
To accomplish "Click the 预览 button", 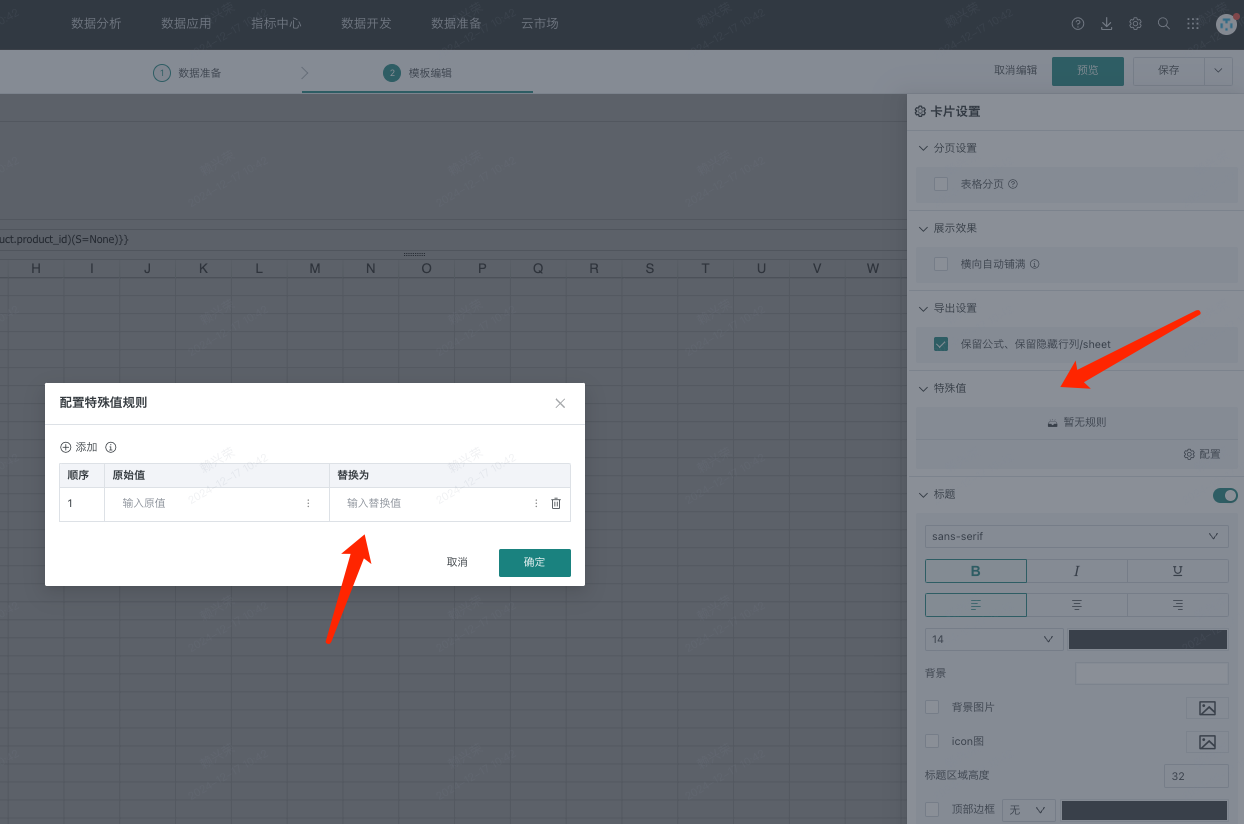I will 1088,70.
